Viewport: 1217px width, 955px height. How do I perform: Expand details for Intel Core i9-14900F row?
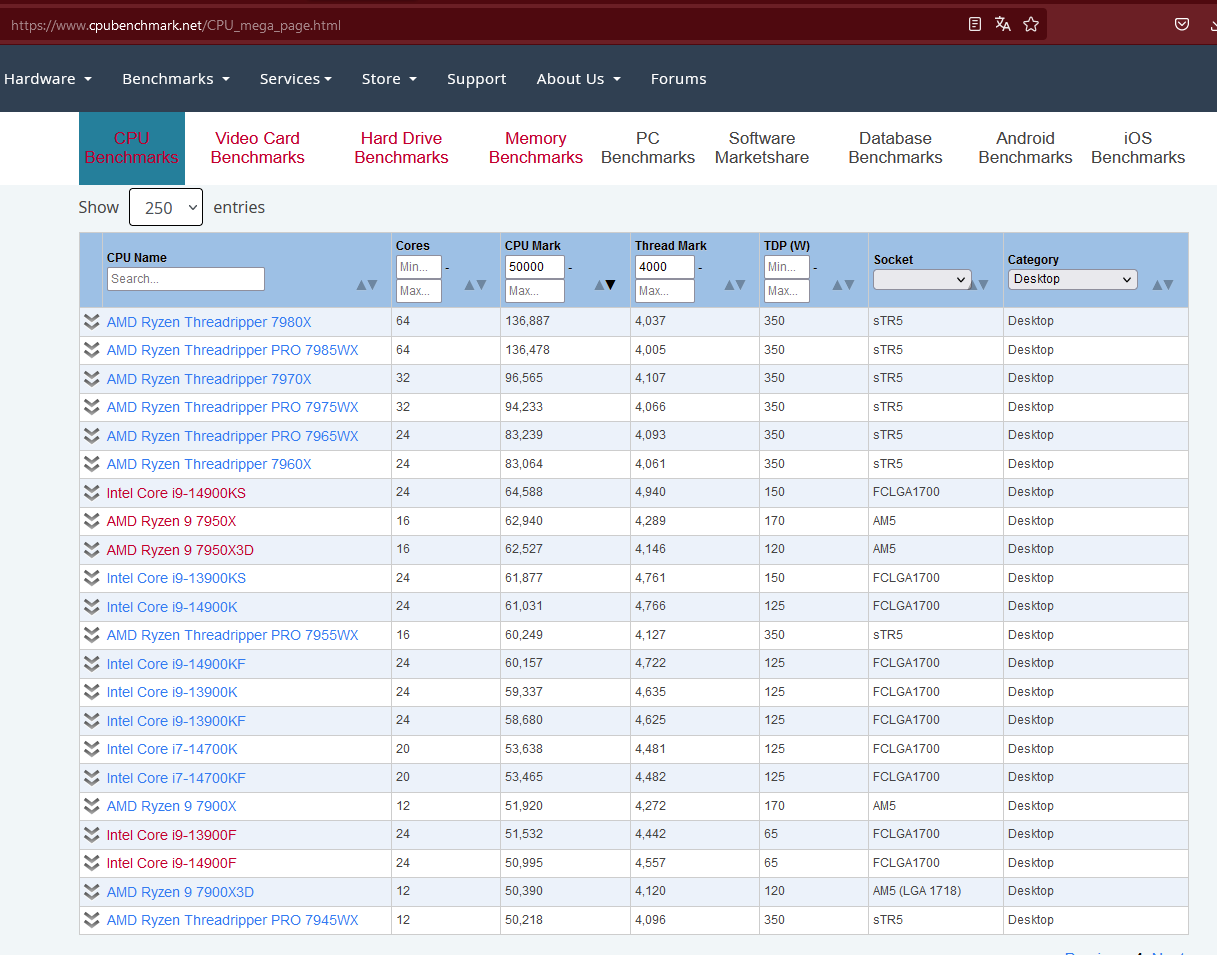coord(92,863)
